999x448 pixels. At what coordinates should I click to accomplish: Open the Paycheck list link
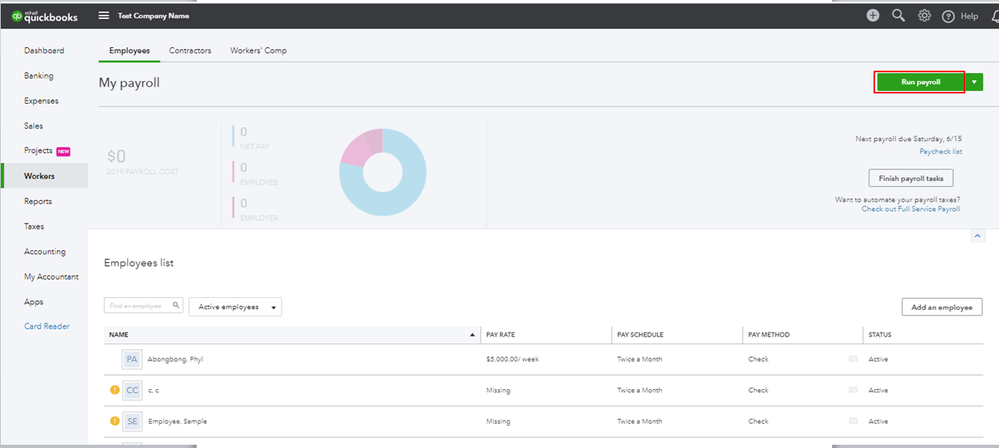tap(940, 152)
